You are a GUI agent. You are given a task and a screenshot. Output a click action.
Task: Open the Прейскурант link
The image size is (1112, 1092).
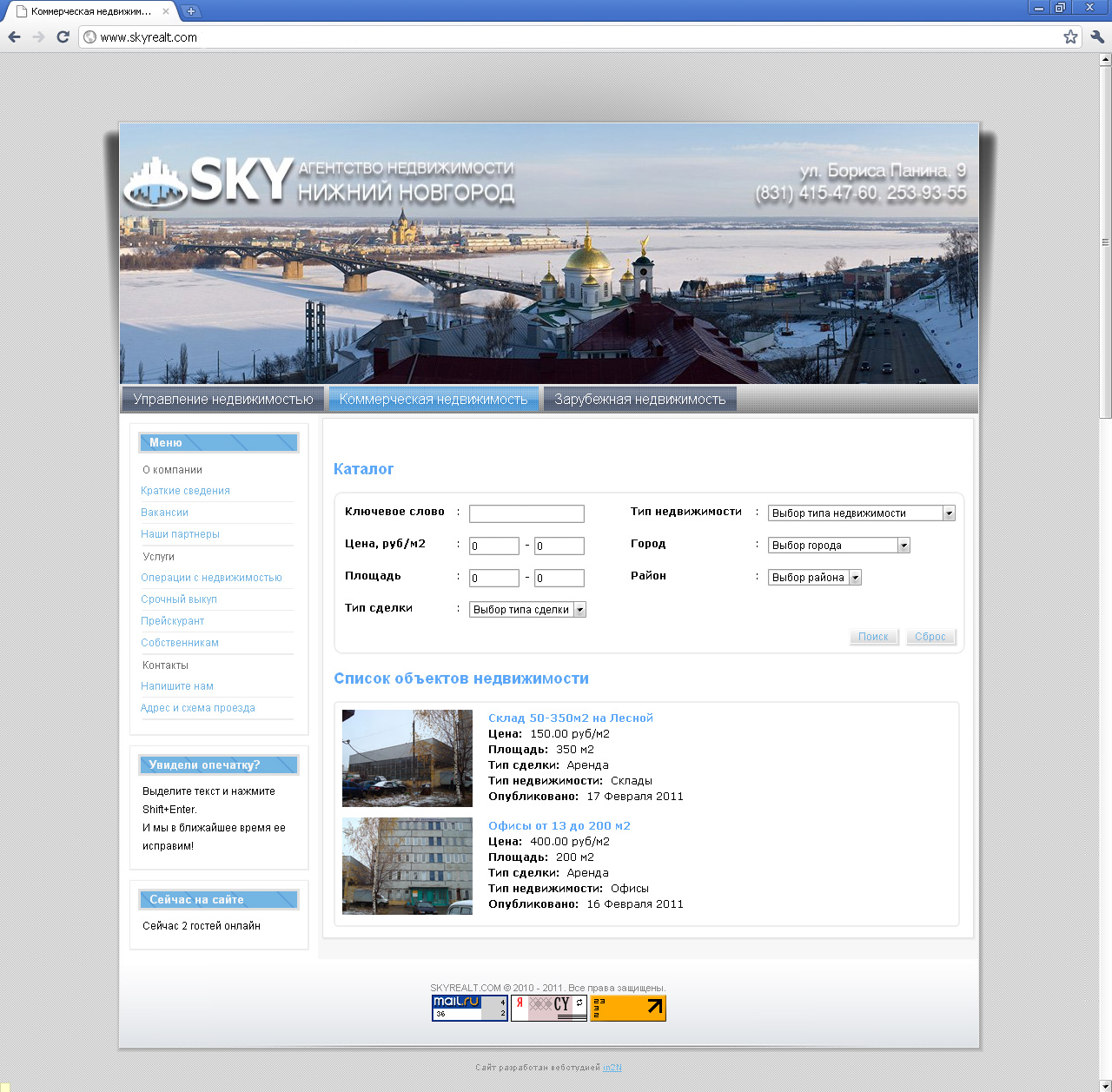(x=173, y=621)
